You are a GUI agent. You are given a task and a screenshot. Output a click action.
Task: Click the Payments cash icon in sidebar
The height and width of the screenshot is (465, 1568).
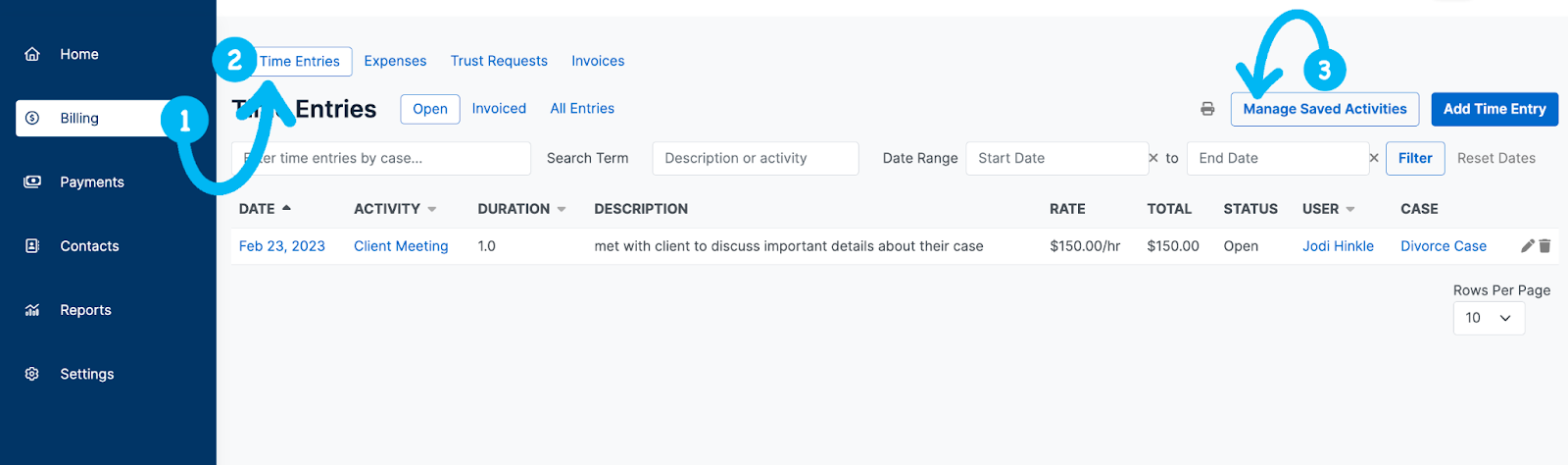click(32, 181)
